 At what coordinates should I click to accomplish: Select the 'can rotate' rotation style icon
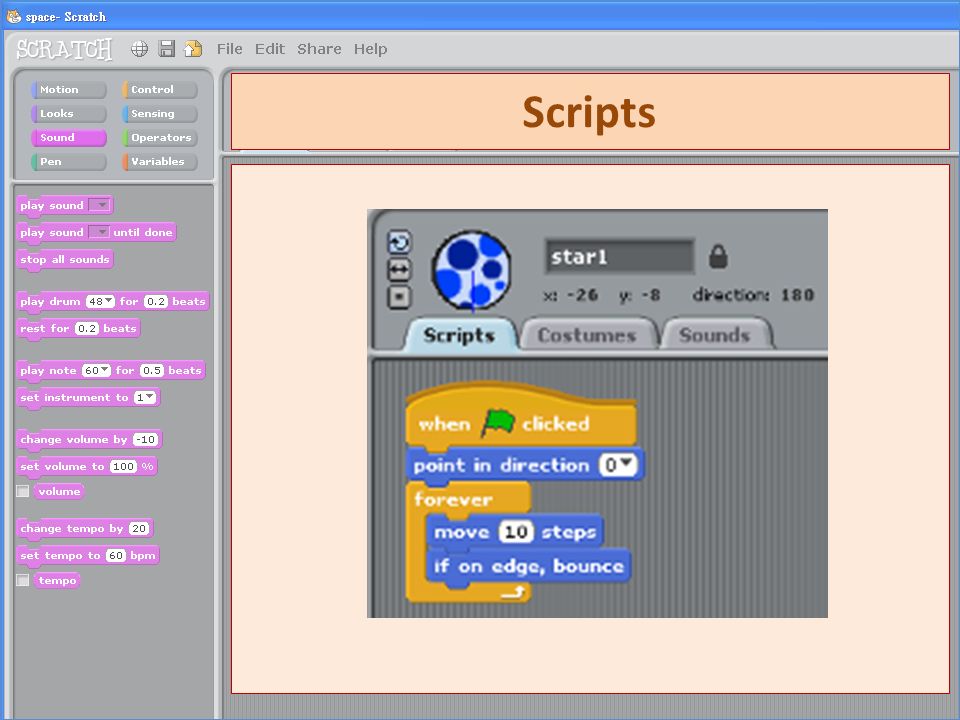tap(399, 243)
